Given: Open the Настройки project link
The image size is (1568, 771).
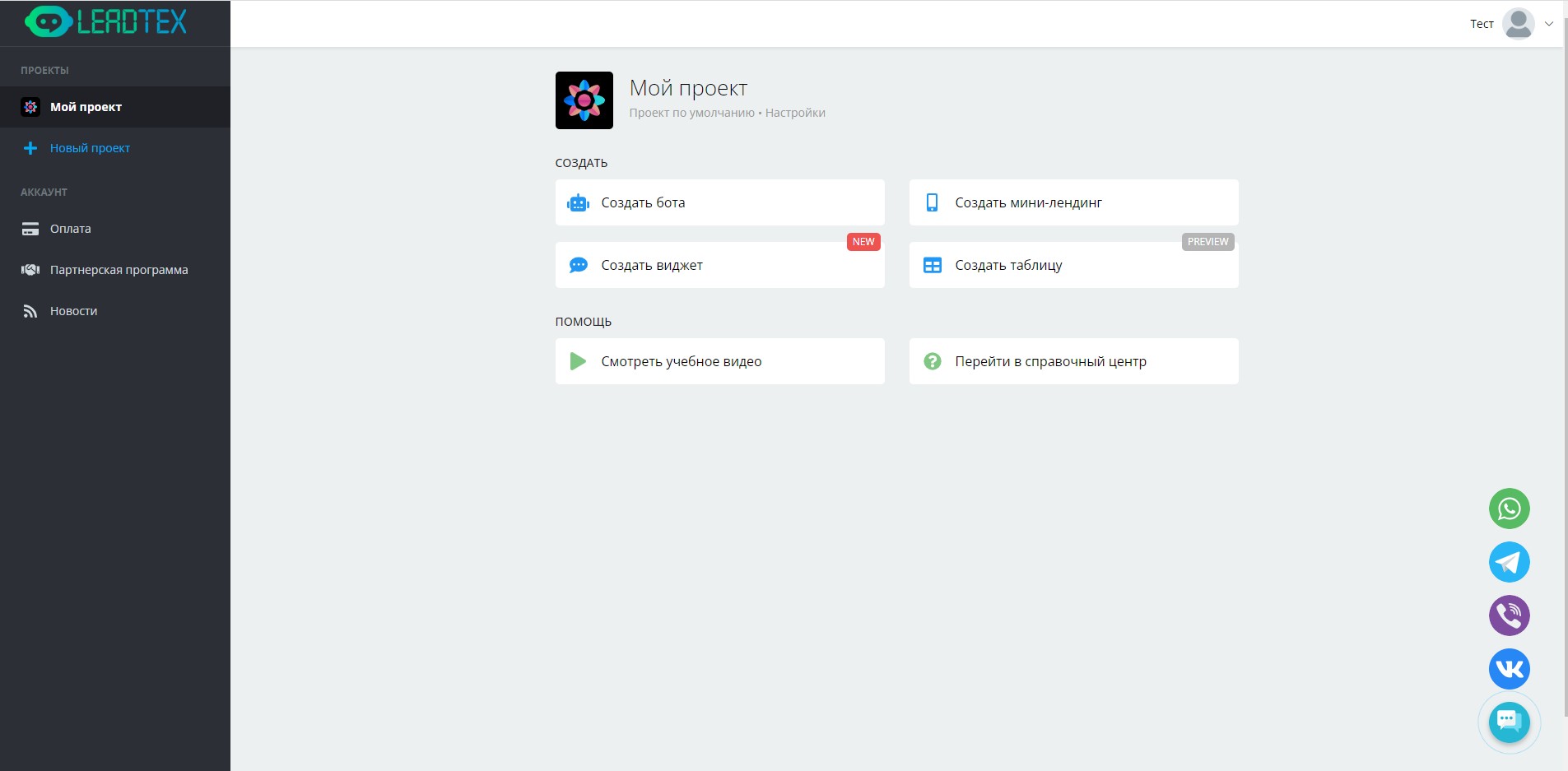Looking at the screenshot, I should (795, 113).
